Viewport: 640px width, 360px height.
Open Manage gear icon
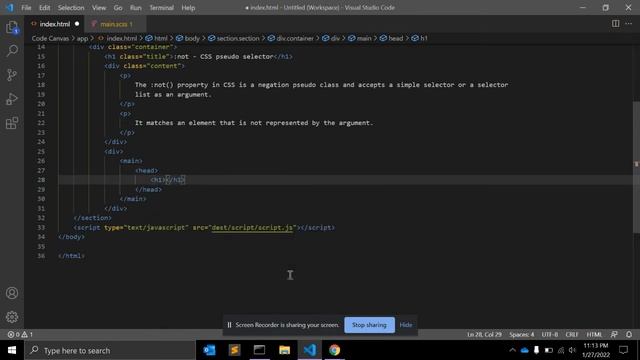pos(12,317)
